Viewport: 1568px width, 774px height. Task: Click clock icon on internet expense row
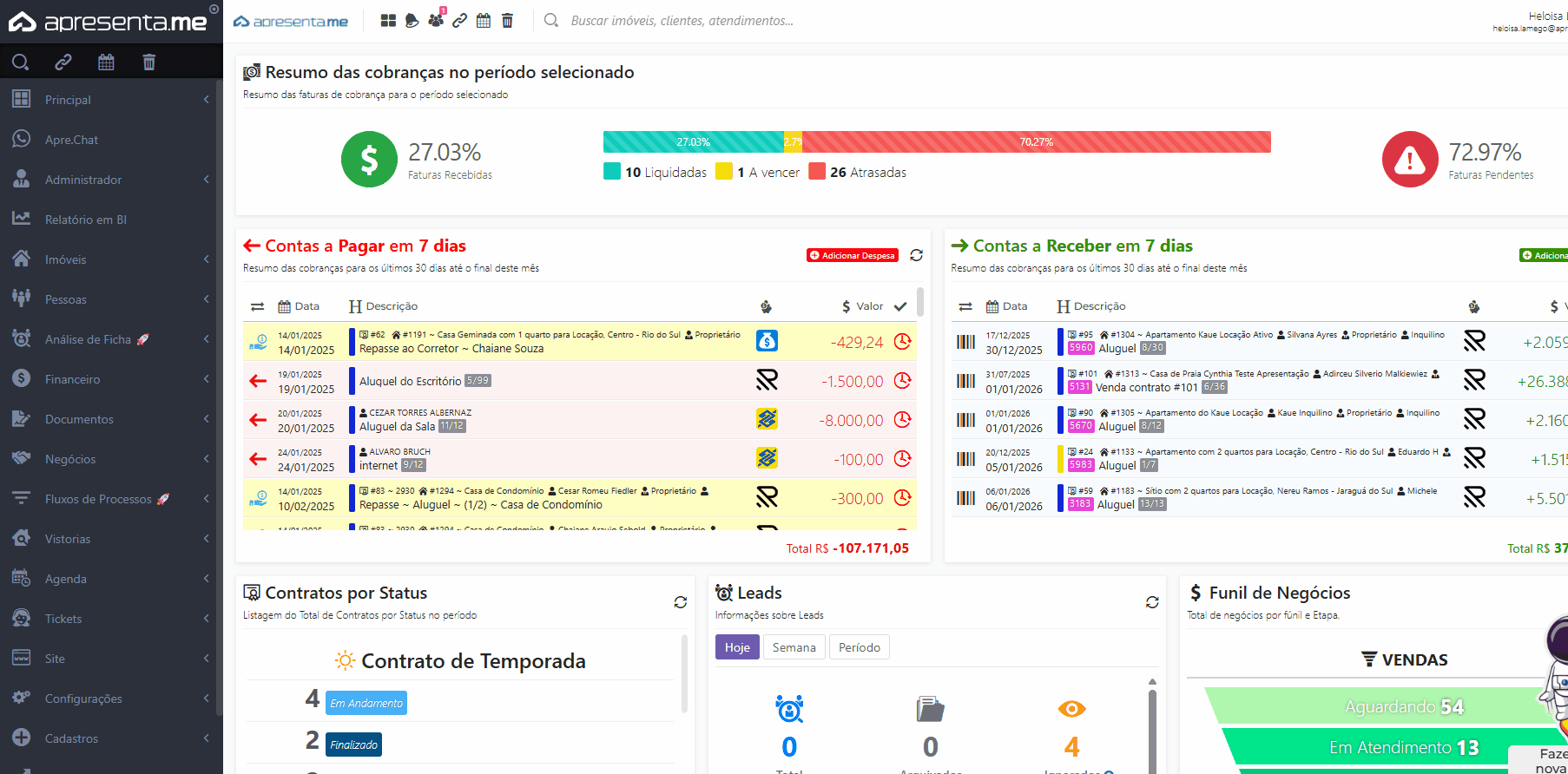click(x=903, y=458)
